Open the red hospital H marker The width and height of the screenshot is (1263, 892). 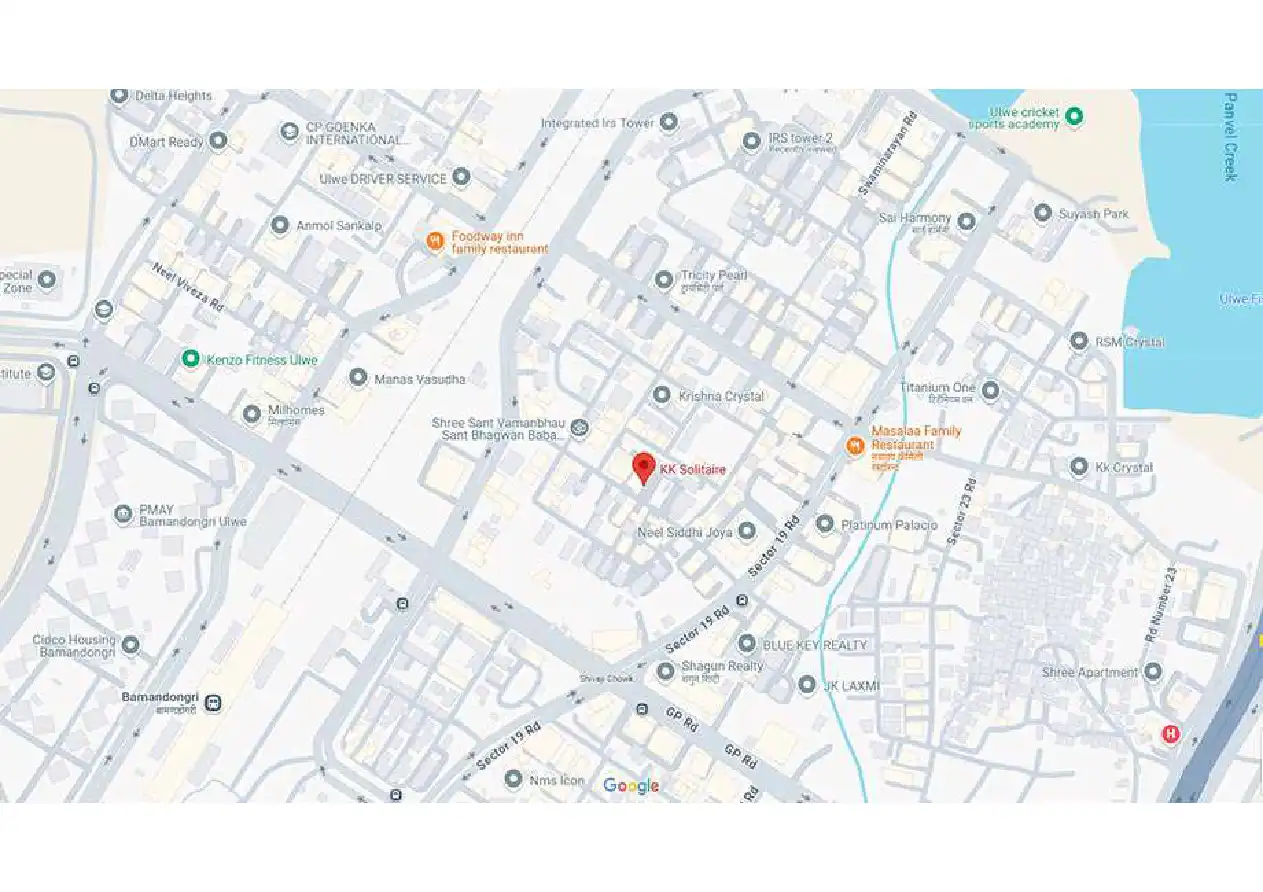click(x=1170, y=734)
